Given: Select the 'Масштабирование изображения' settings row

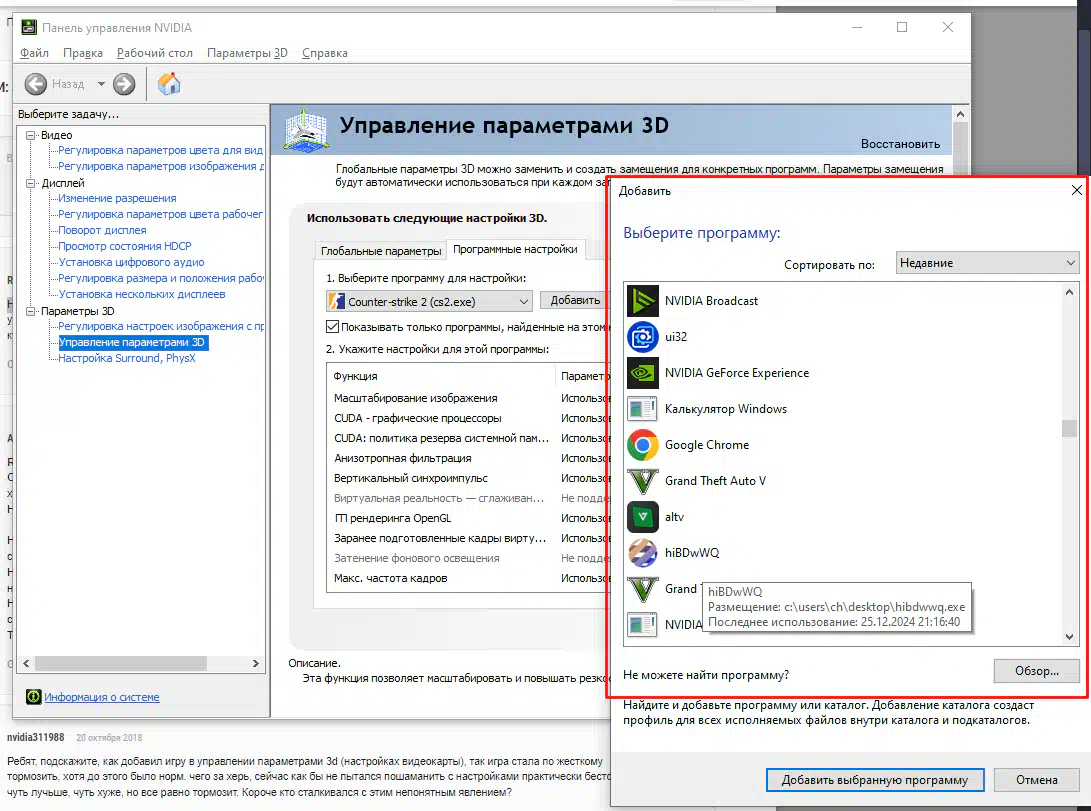Looking at the screenshot, I should coord(468,398).
